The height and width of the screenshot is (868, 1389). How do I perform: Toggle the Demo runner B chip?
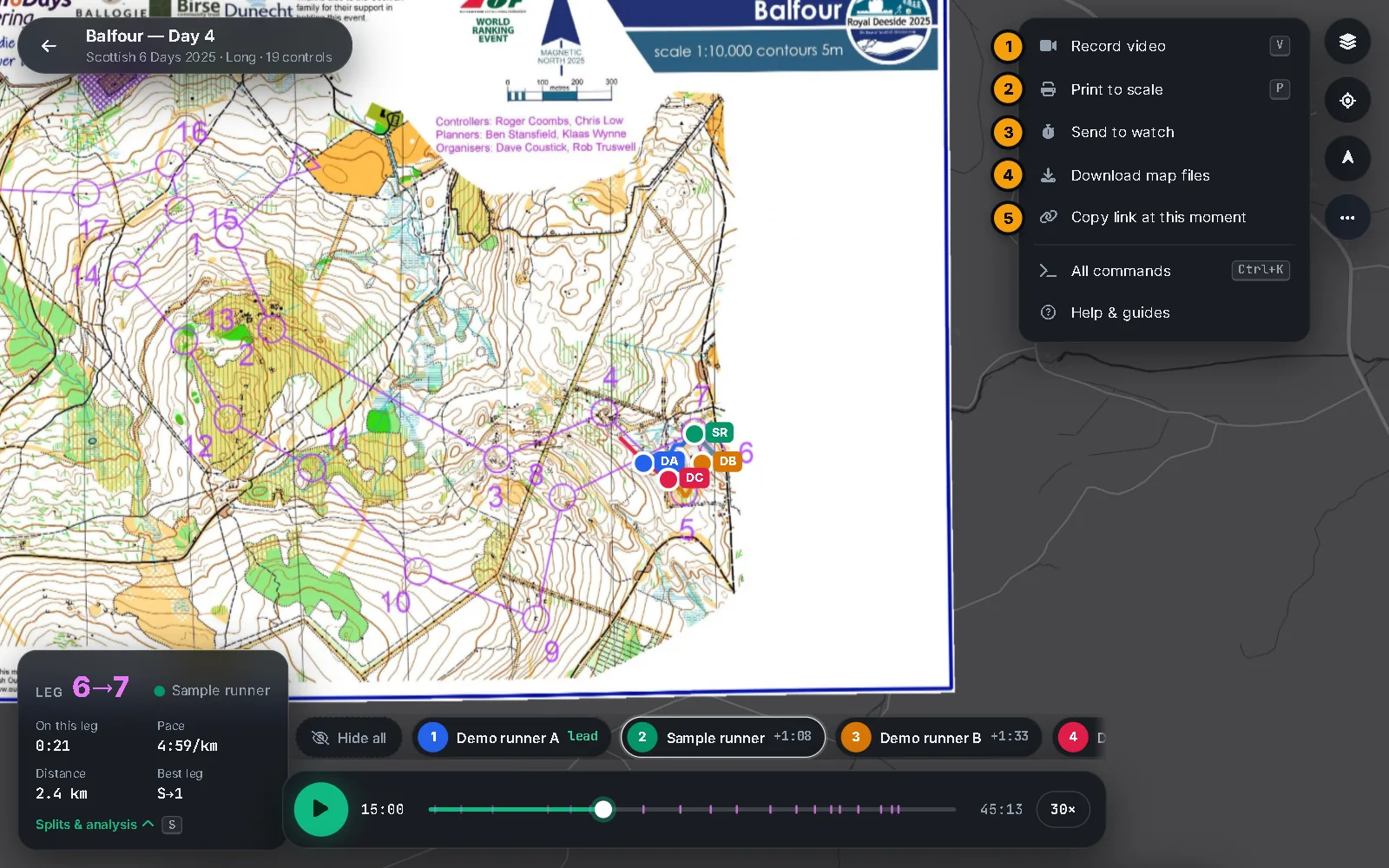[938, 738]
